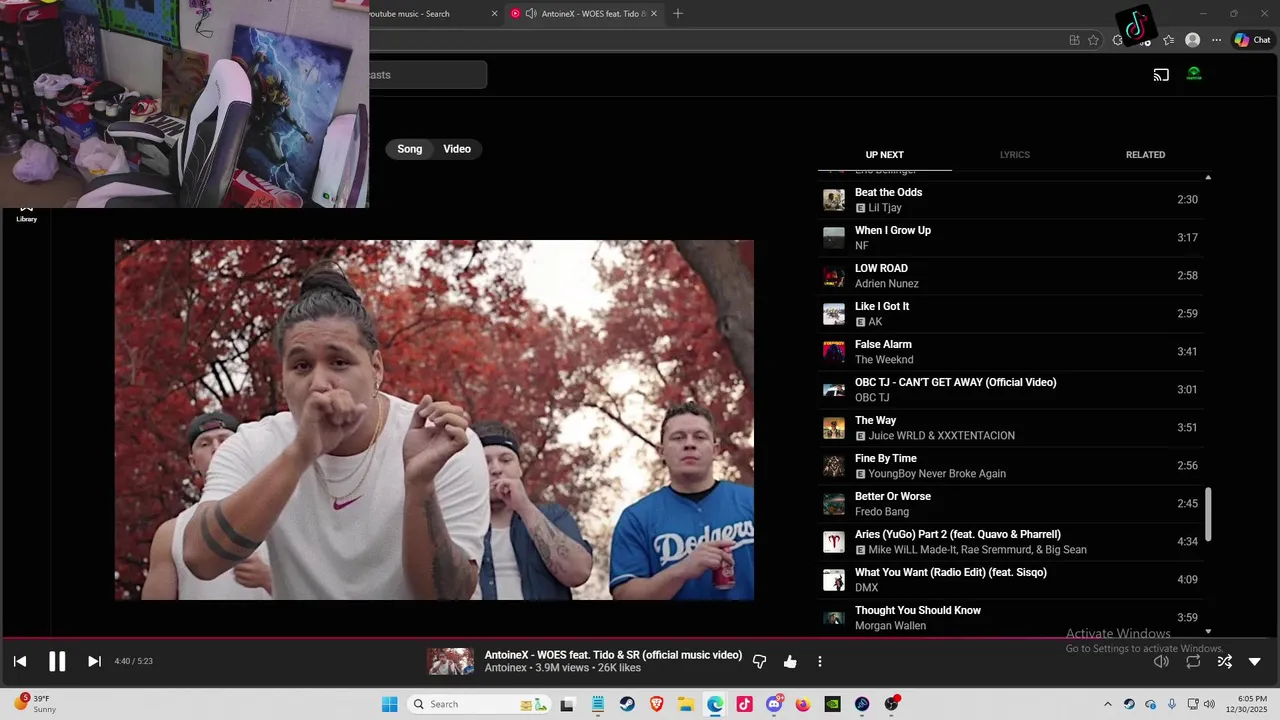Play What You Want (Radio Edit)
Screen dimensions: 1280x720
pos(1010,580)
